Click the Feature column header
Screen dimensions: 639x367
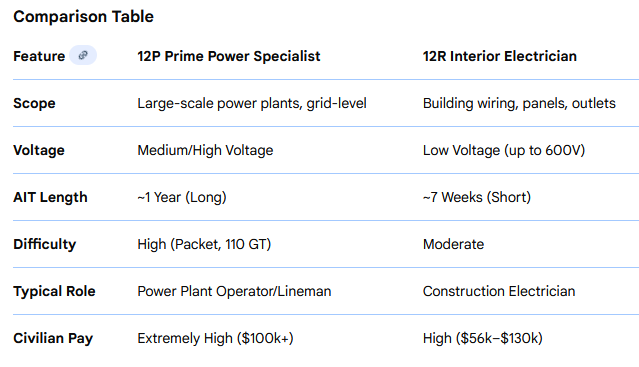tap(39, 56)
